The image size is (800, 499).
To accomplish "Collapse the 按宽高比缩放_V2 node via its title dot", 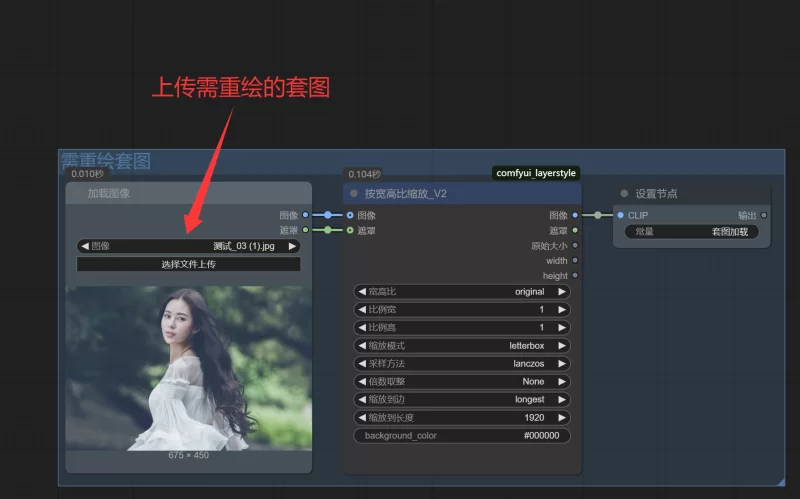I will pos(354,194).
